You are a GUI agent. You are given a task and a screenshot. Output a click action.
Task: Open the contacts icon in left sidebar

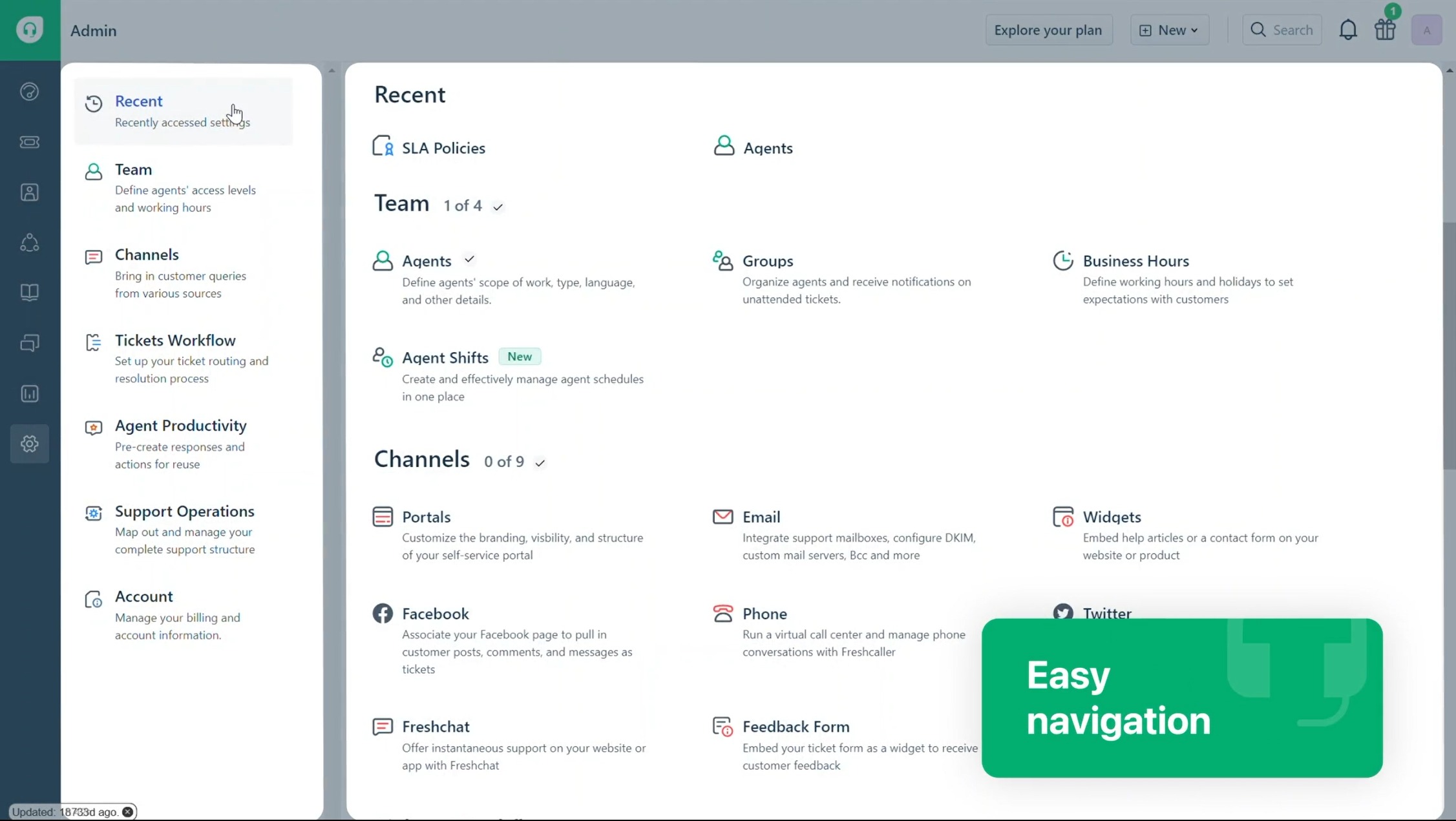(x=30, y=192)
